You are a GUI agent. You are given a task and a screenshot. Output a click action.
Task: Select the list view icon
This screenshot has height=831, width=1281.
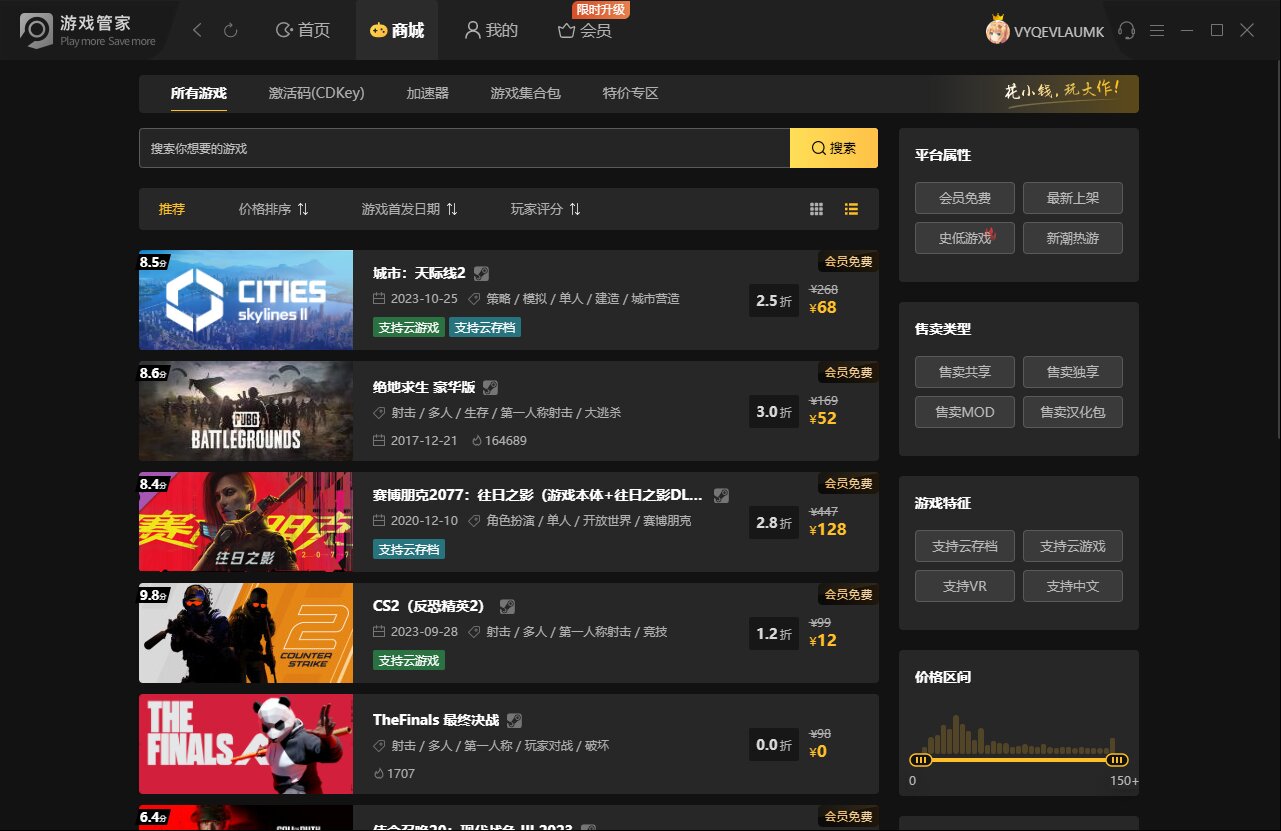point(851,209)
